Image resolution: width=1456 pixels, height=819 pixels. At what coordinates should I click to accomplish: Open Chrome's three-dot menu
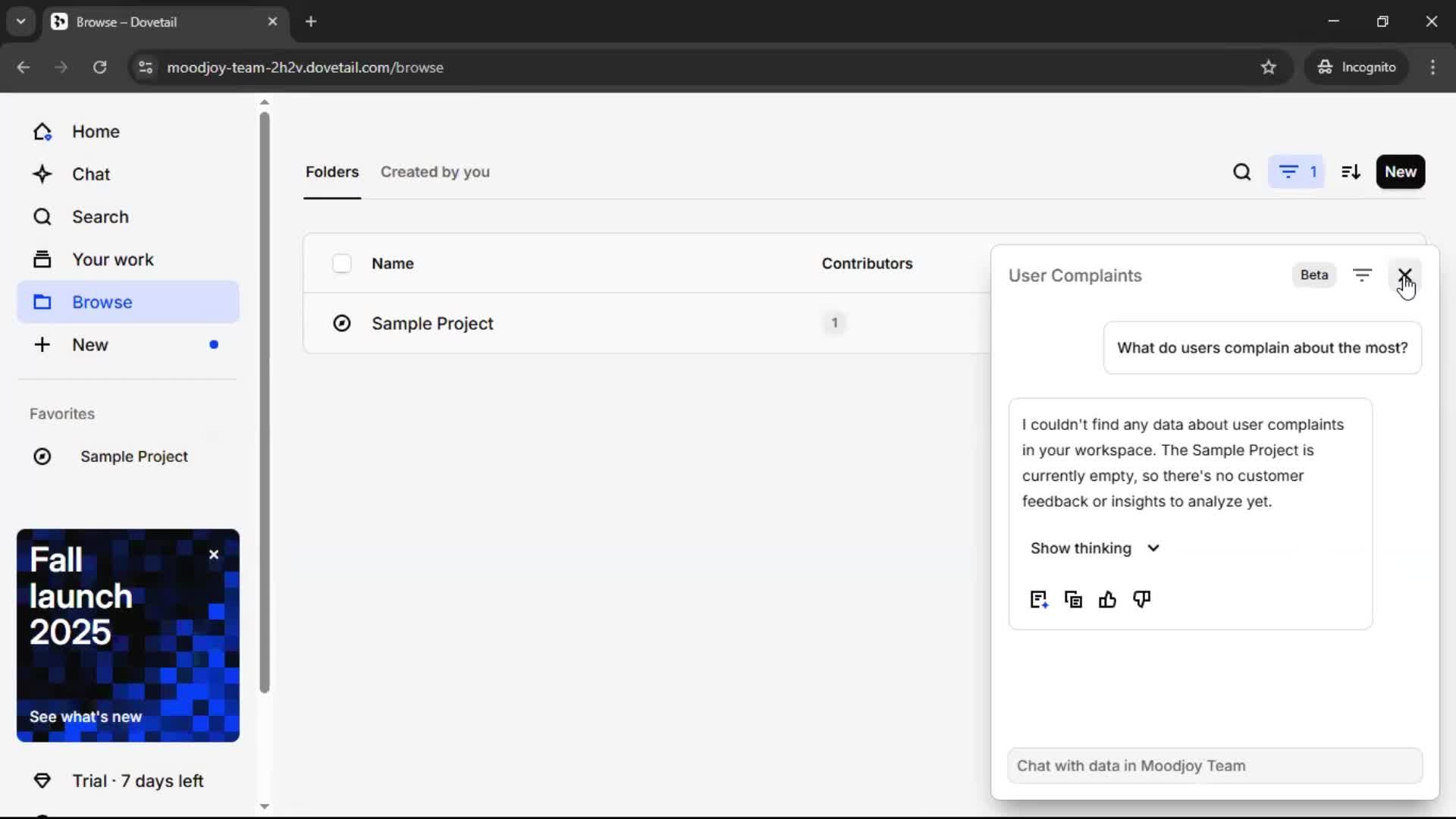[1432, 67]
